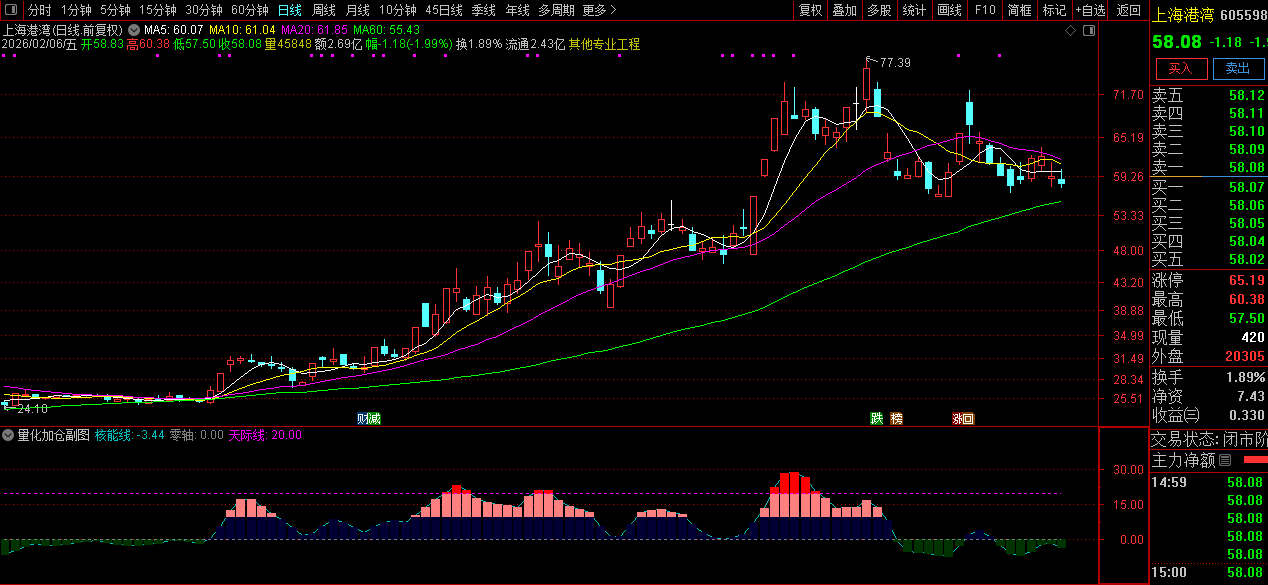Select the 10分钟 period
1268x585 pixels.
(x=397, y=10)
